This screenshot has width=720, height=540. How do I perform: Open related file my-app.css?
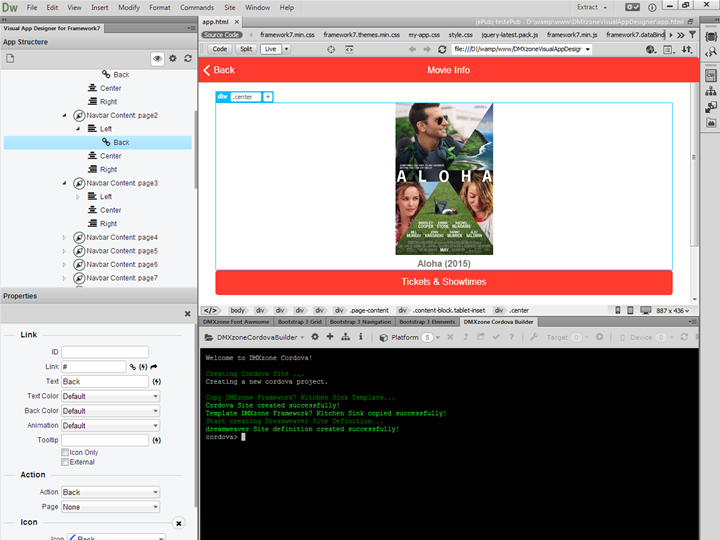click(x=424, y=35)
